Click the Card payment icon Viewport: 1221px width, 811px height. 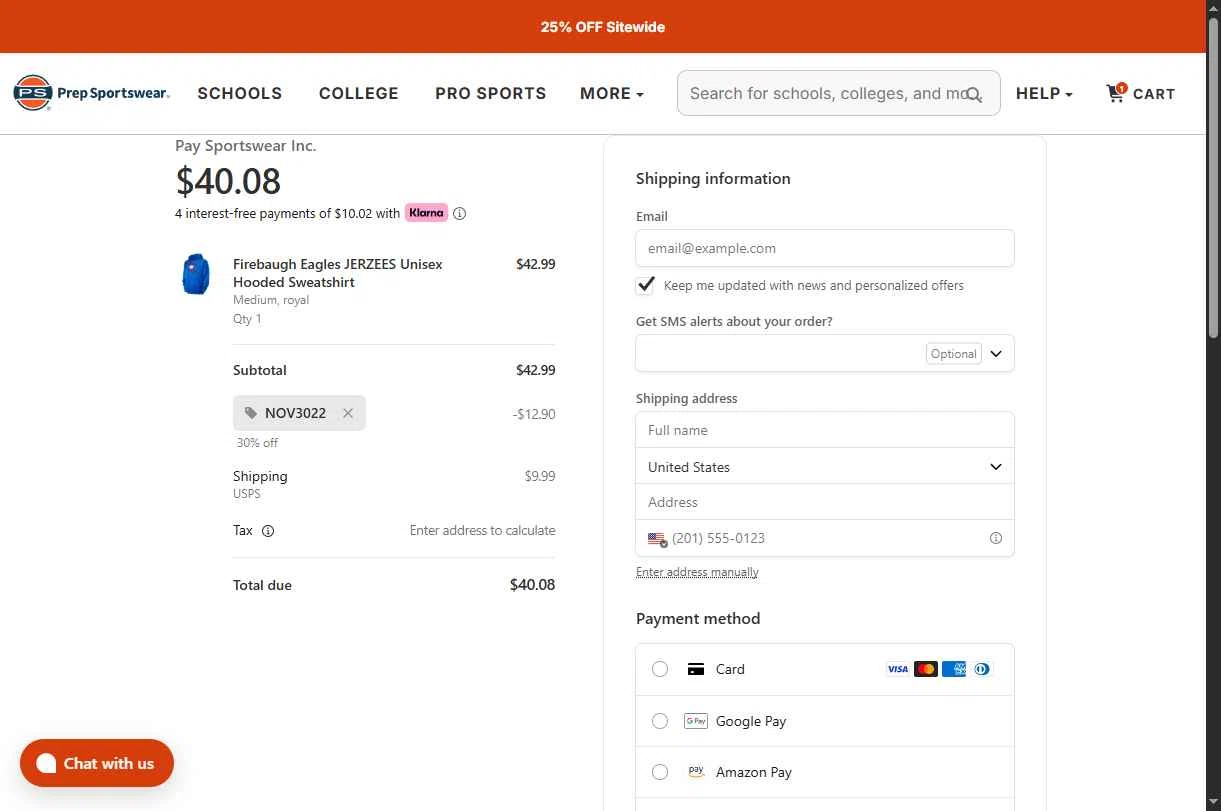696,669
